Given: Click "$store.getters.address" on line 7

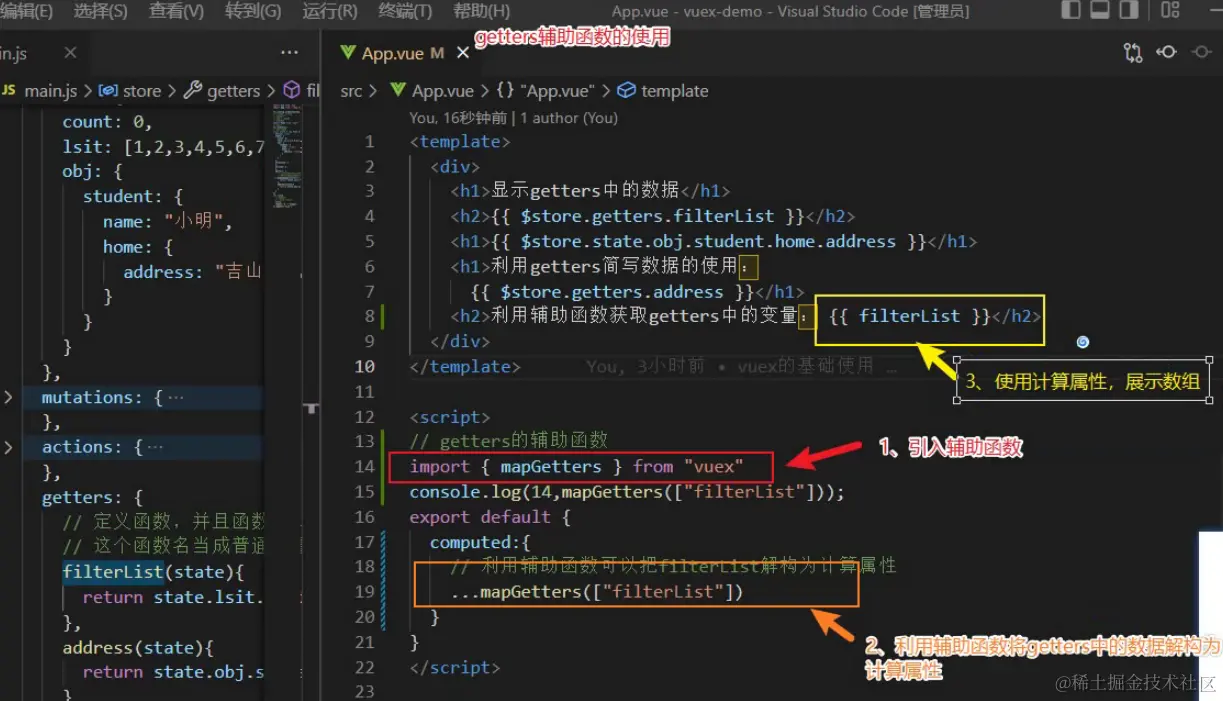Looking at the screenshot, I should tap(612, 292).
